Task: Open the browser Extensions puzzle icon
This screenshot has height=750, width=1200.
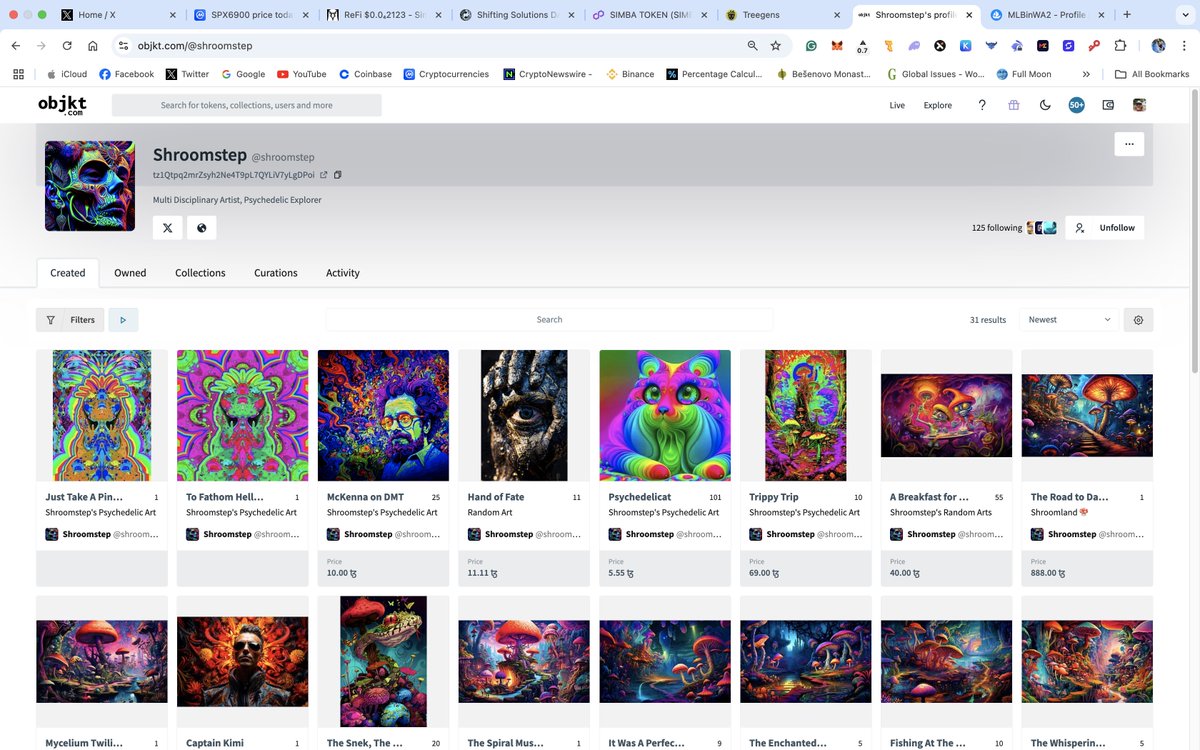Action: [1120, 46]
